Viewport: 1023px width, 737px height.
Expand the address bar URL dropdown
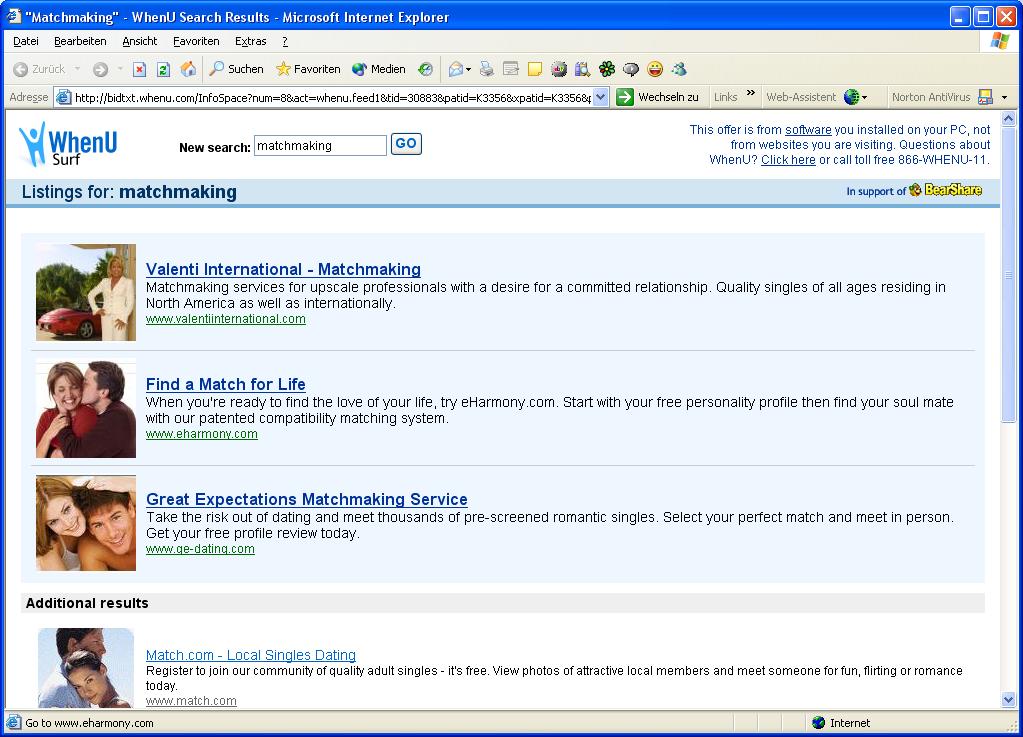(602, 97)
